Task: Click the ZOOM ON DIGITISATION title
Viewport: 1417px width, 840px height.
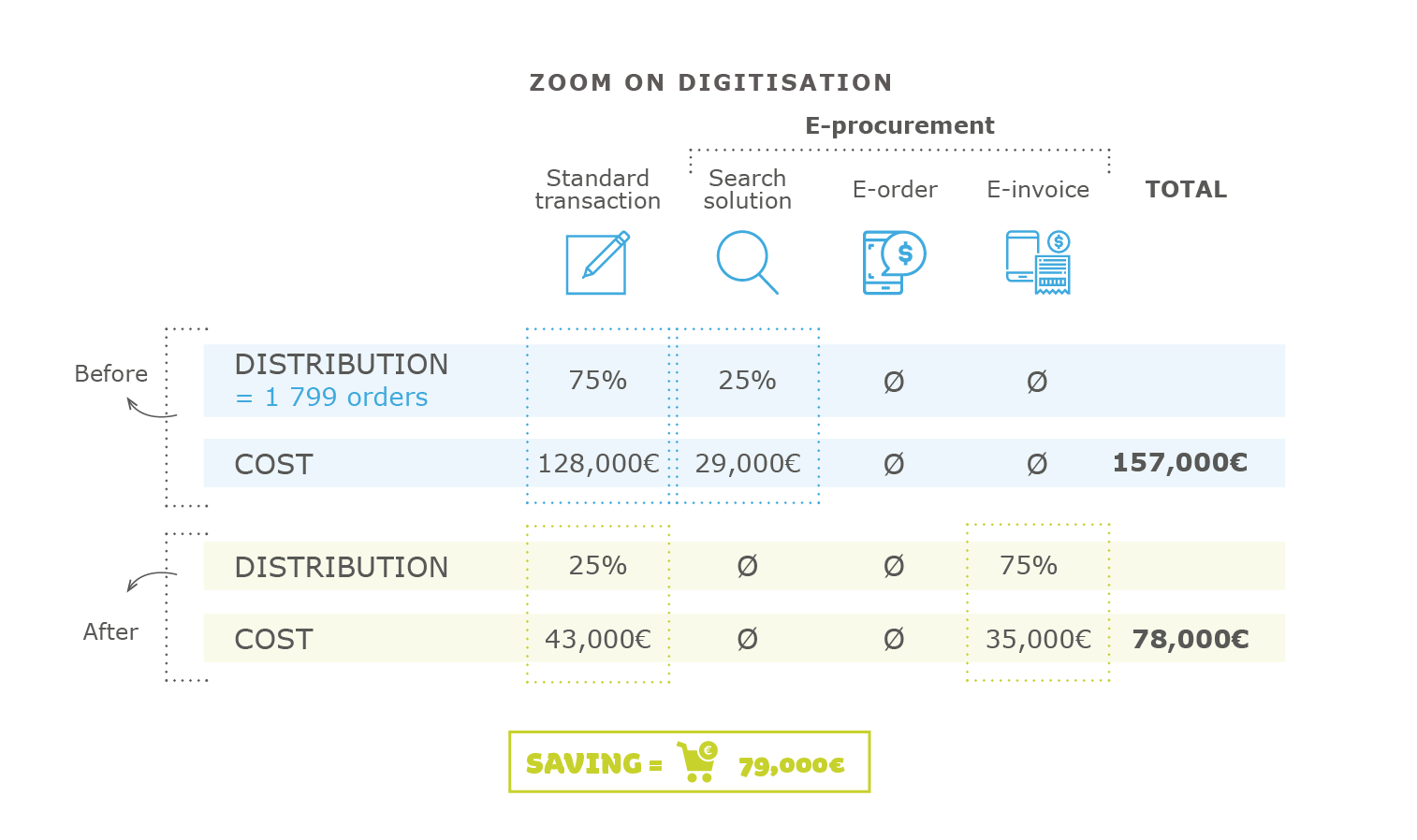Action: coord(710,83)
